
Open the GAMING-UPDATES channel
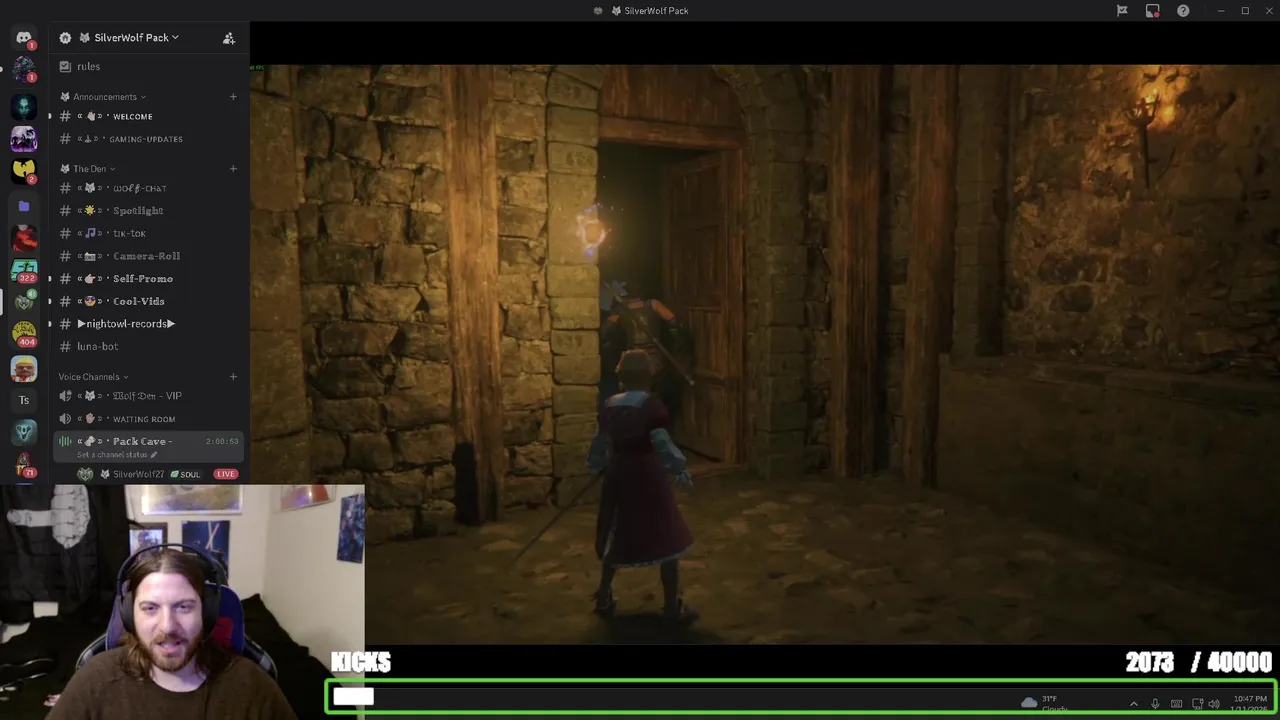point(145,139)
